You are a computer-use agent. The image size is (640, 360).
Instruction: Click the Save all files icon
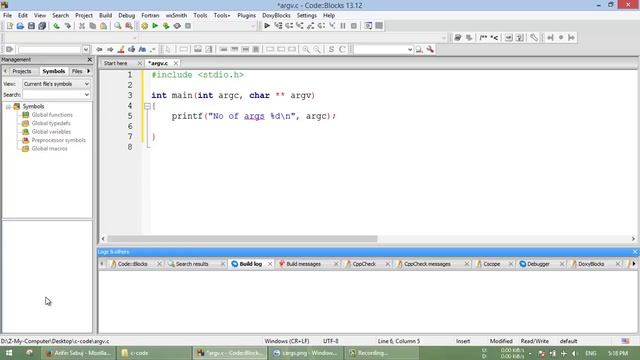[42, 26]
